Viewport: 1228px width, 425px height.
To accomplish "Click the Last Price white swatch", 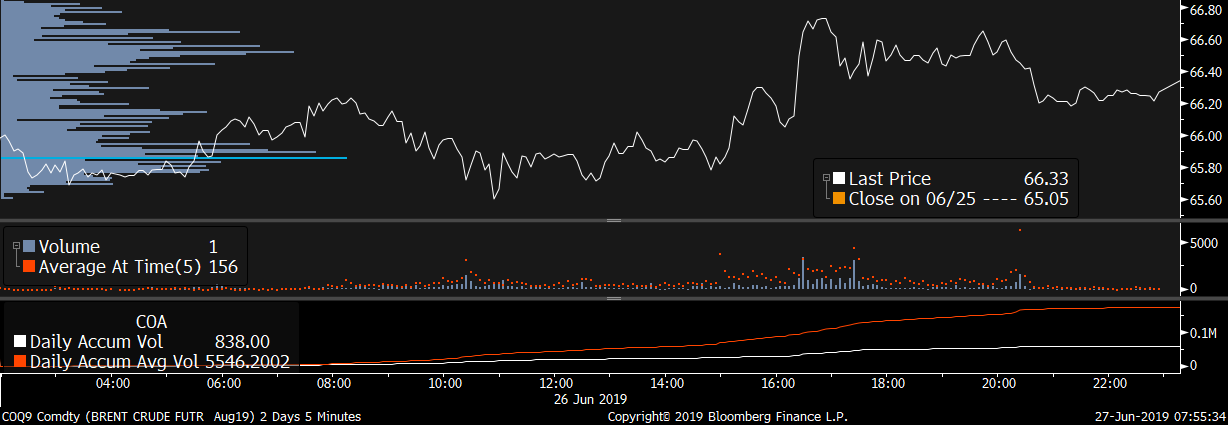I will tap(840, 178).
